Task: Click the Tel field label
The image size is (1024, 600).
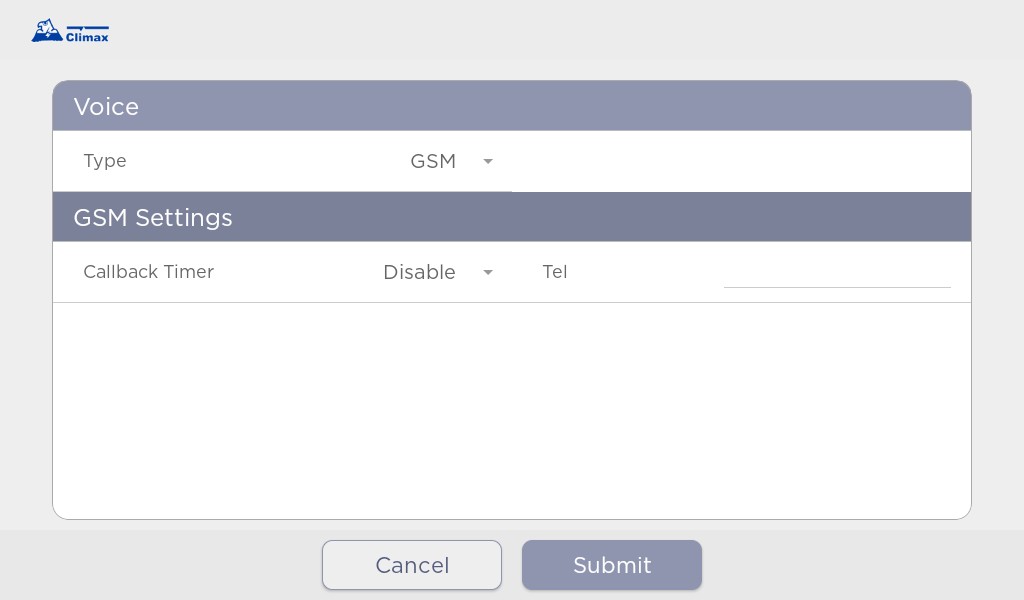Action: pyautogui.click(x=555, y=272)
